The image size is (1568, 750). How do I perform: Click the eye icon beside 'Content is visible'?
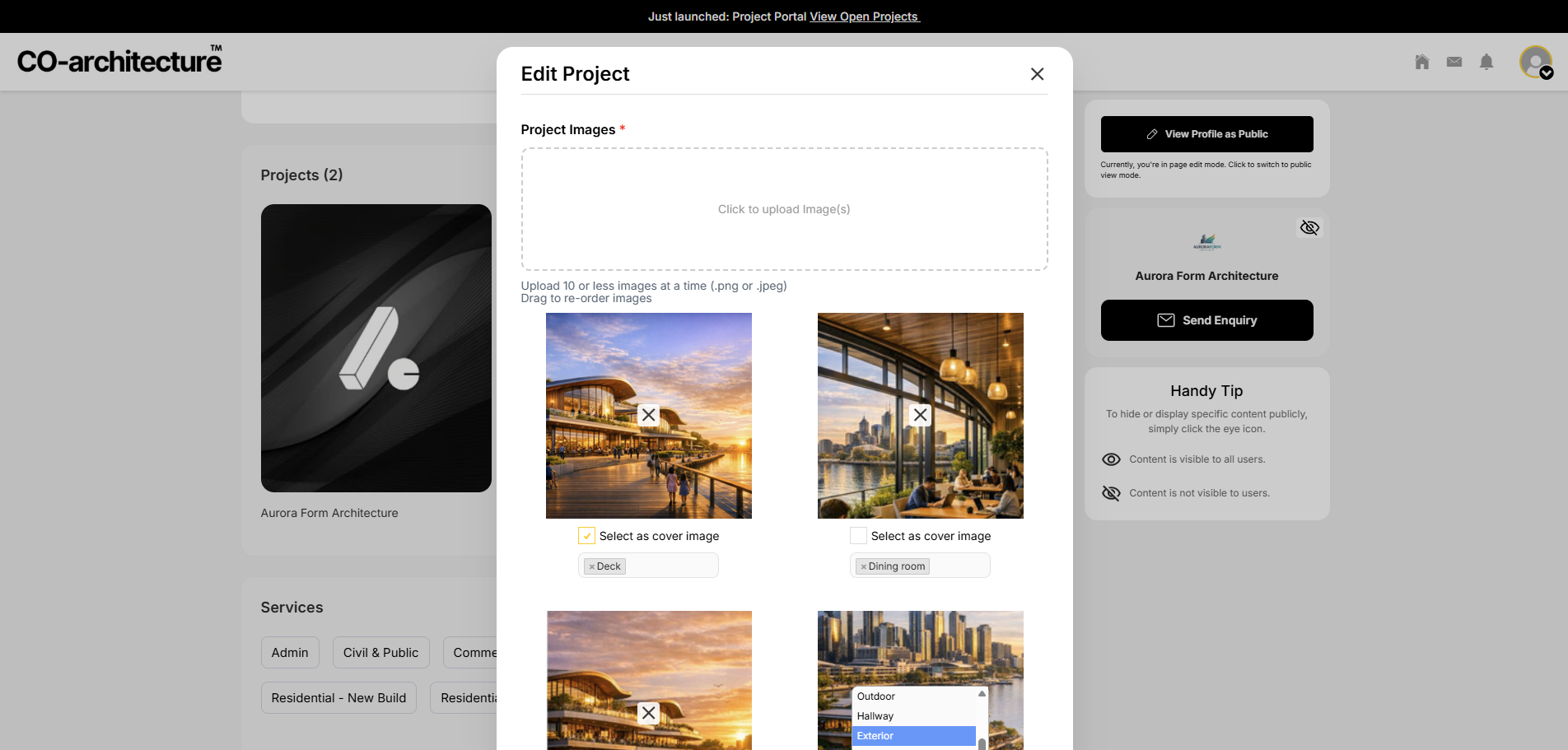tap(1111, 459)
